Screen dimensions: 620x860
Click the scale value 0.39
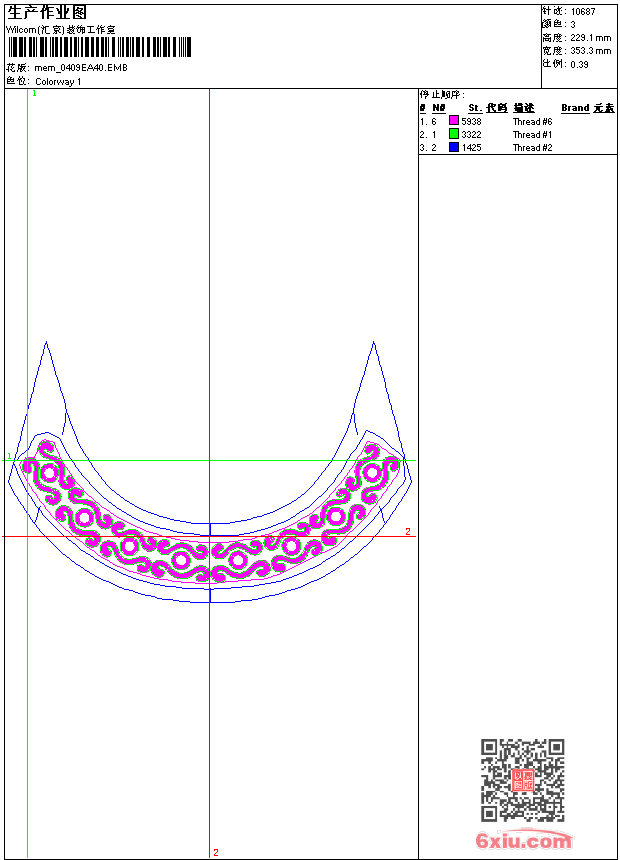pos(579,65)
